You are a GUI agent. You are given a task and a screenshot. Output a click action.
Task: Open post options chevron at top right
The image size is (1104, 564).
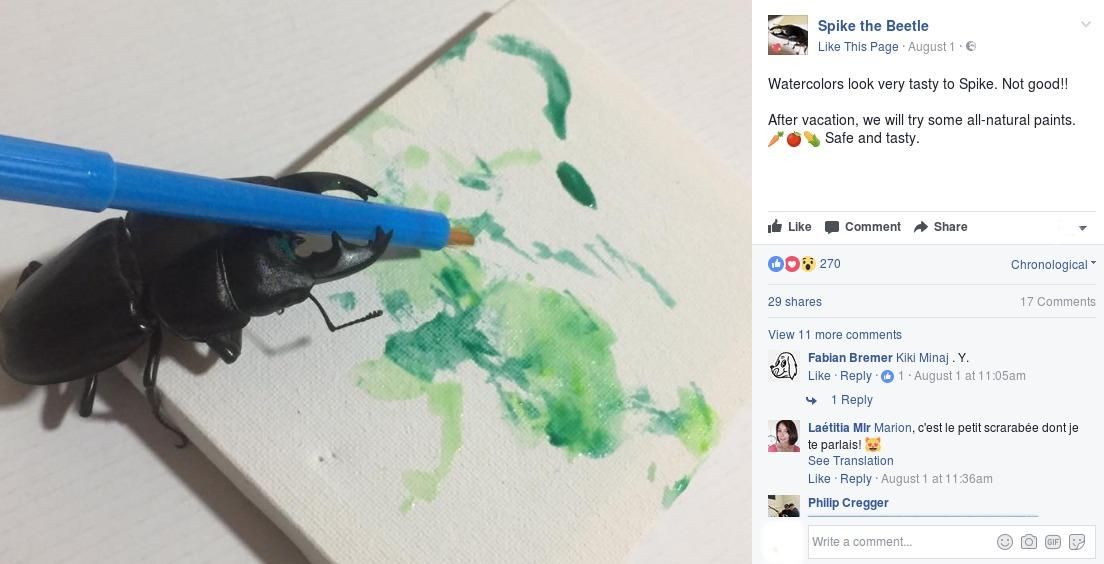[1085, 25]
